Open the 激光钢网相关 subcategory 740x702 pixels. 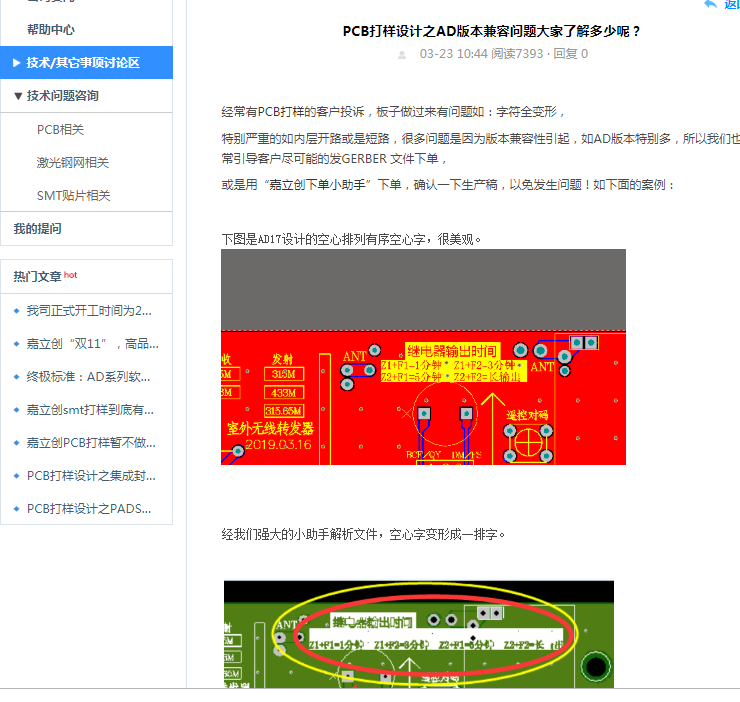(x=73, y=162)
